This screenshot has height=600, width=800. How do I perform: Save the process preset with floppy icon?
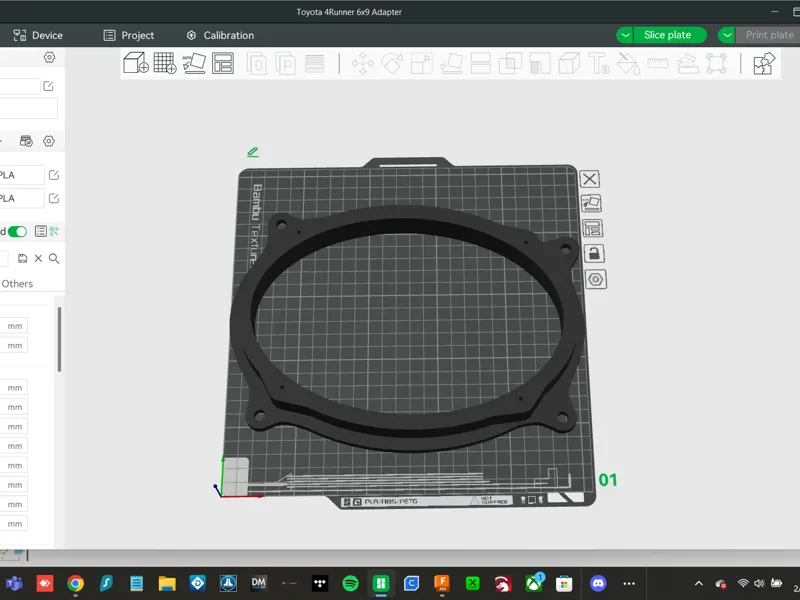[x=22, y=259]
